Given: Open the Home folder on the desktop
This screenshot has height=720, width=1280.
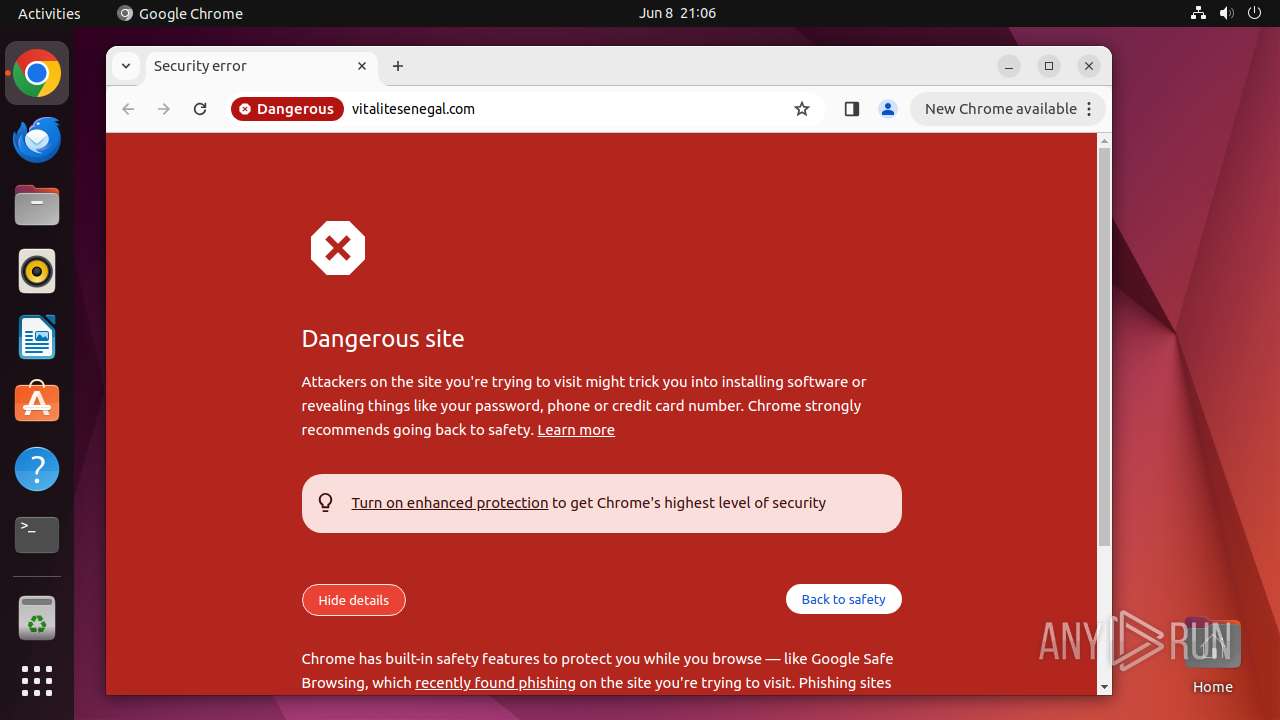Looking at the screenshot, I should tap(1212, 655).
